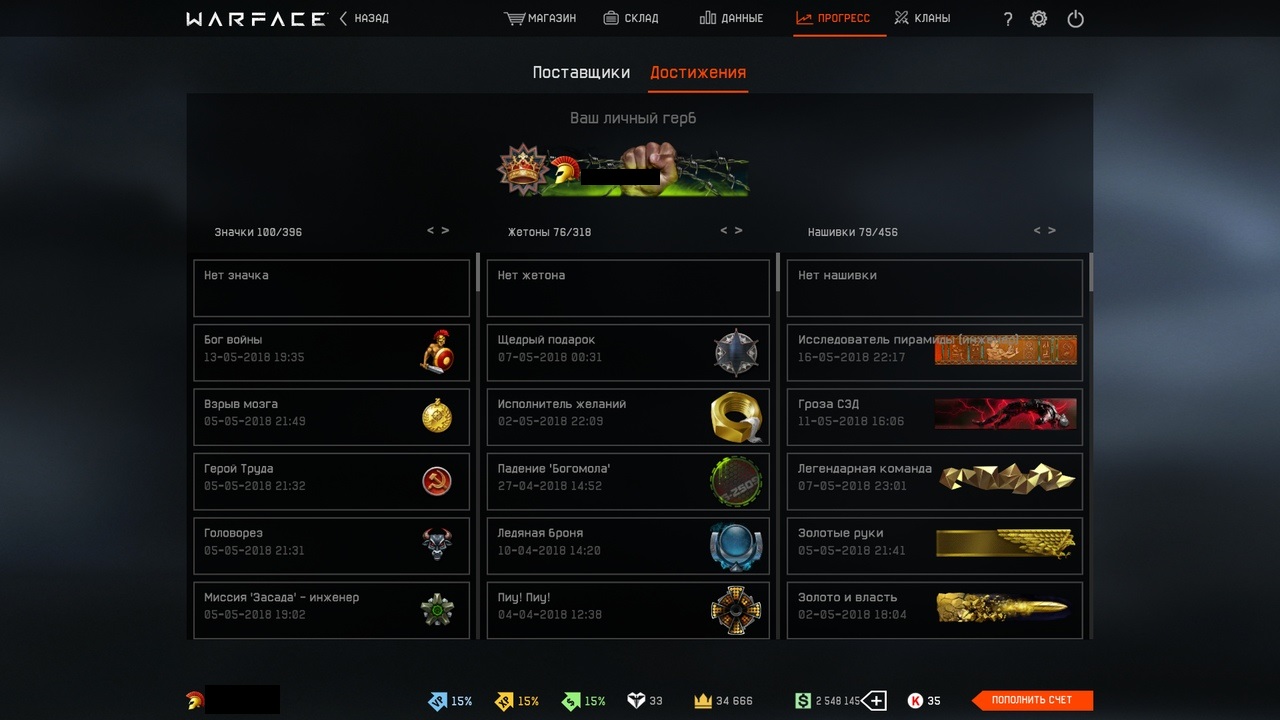Image resolution: width=1280 pixels, height=720 pixels.
Task: Click next arrow in Нашивки header
Action: (x=1052, y=230)
